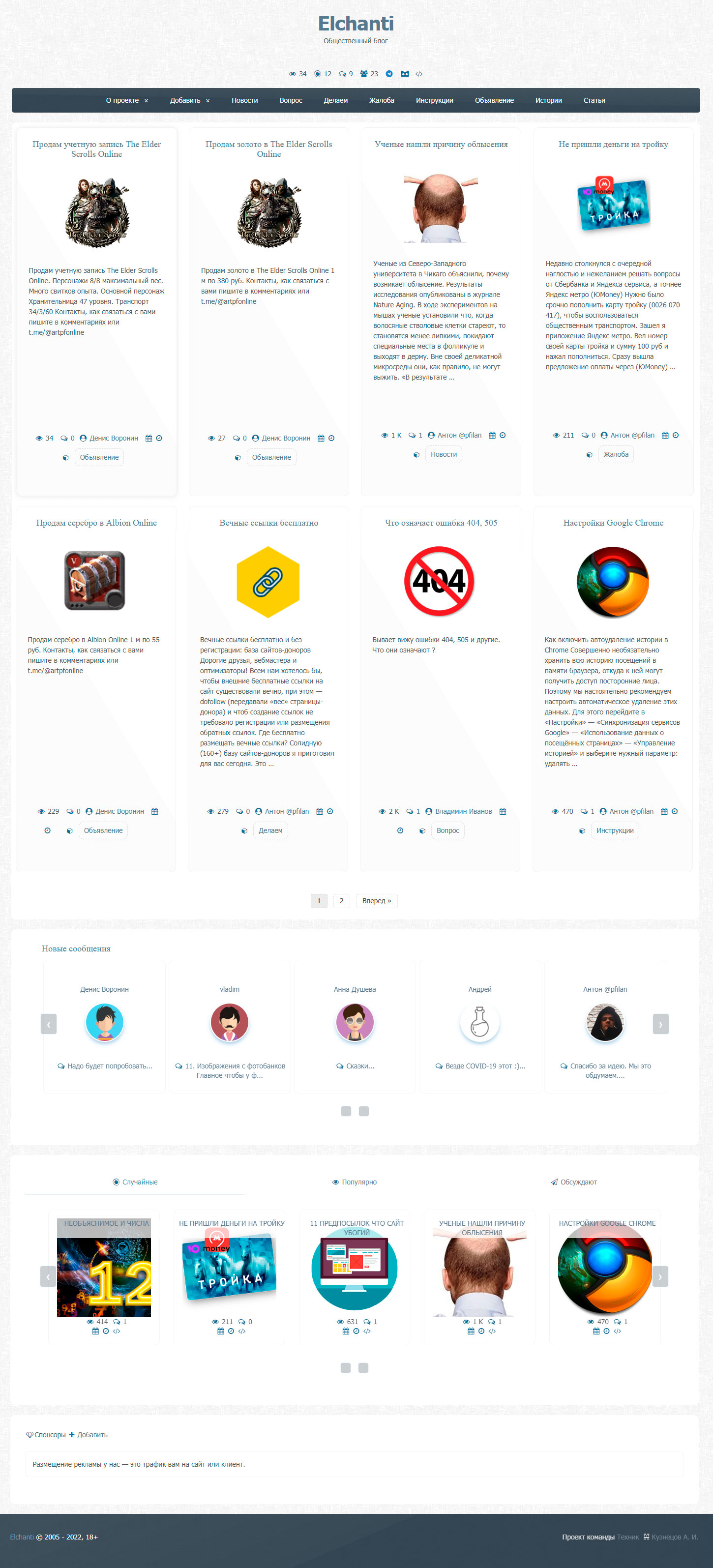Open the Вопрос menu item
The image size is (713, 1568).
291,100
